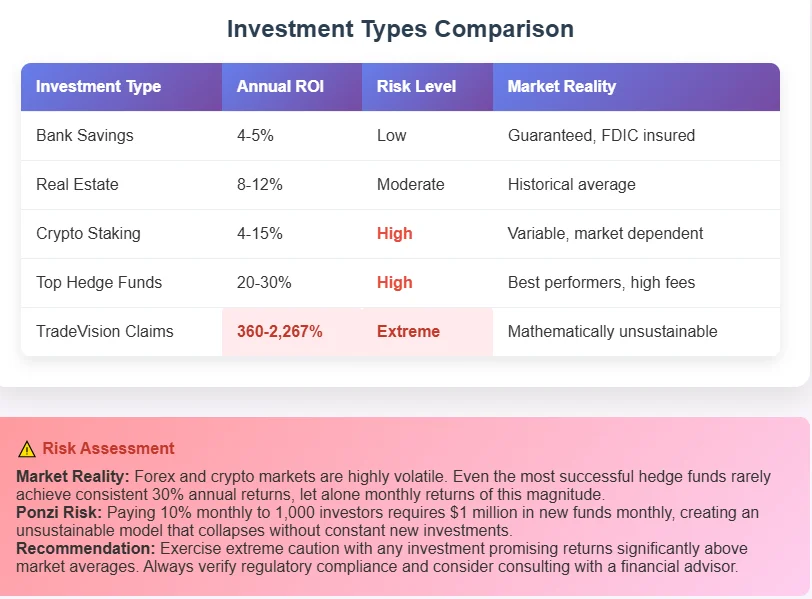Click the 20-30% hedge fund ROI cell
The height and width of the screenshot is (599, 812).
(x=264, y=282)
